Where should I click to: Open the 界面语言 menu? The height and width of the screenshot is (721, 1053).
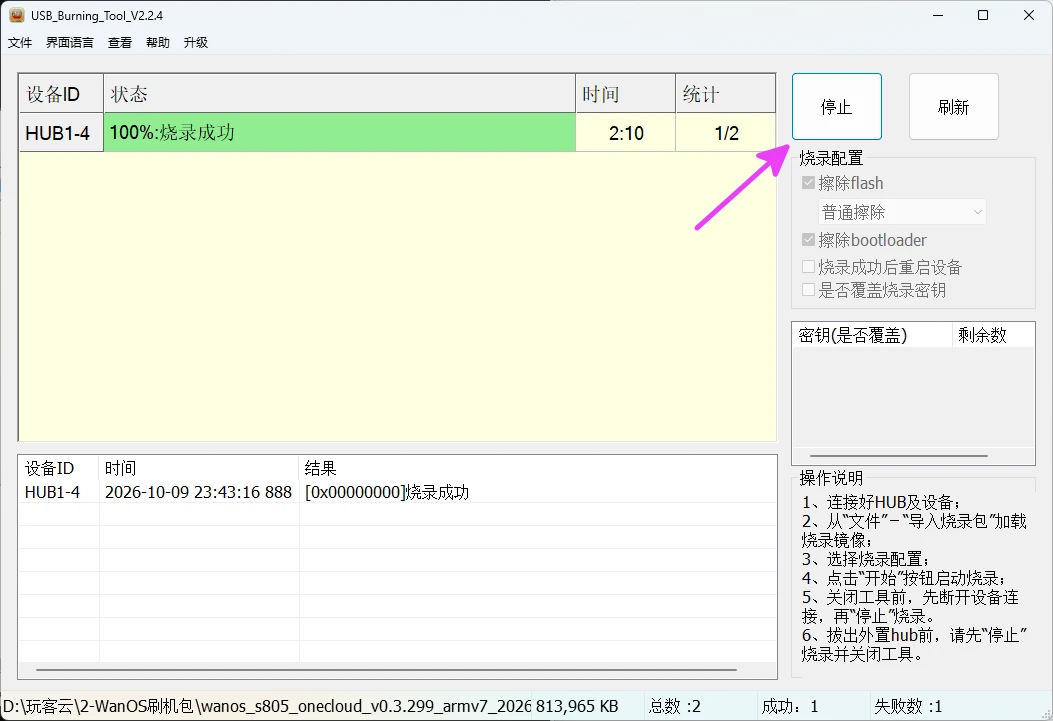click(70, 42)
